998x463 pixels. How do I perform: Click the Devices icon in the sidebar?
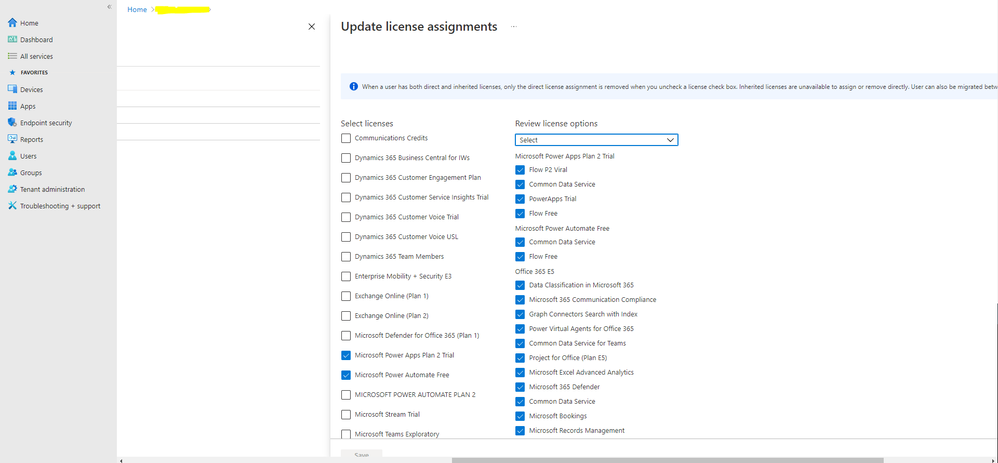pyautogui.click(x=12, y=90)
